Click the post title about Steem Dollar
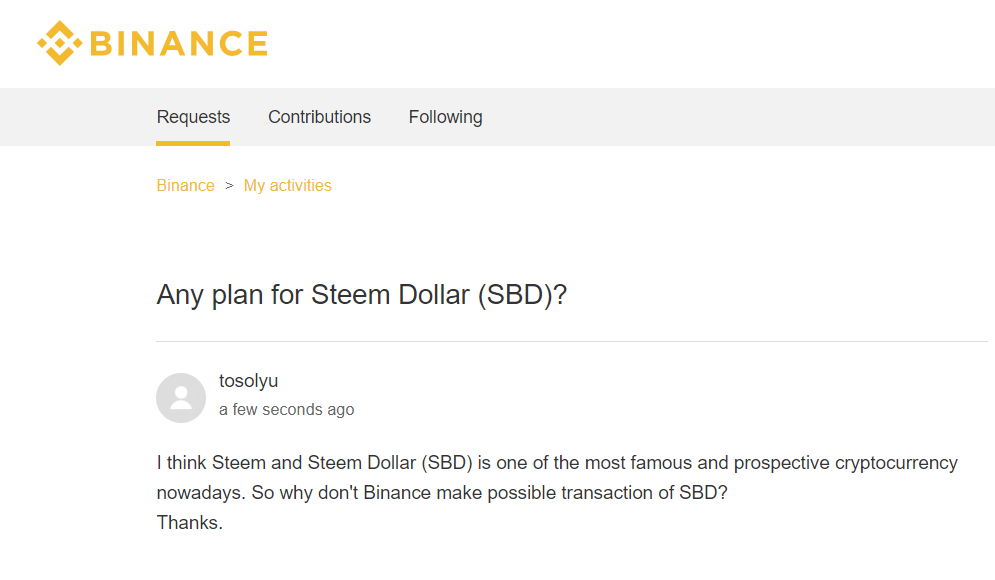This screenshot has height=580, width=995. [361, 295]
